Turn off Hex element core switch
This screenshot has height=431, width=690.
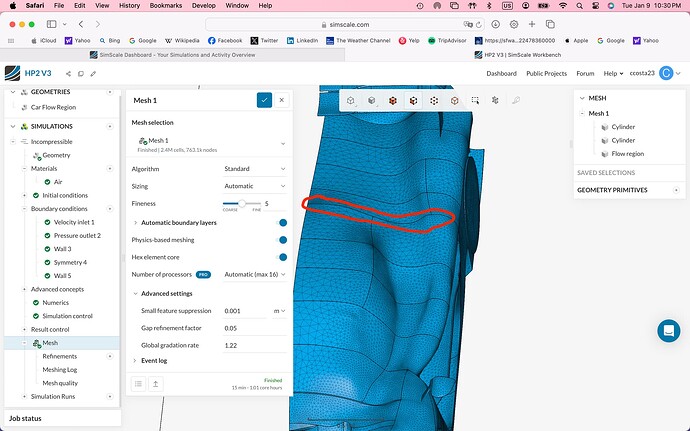(282, 257)
